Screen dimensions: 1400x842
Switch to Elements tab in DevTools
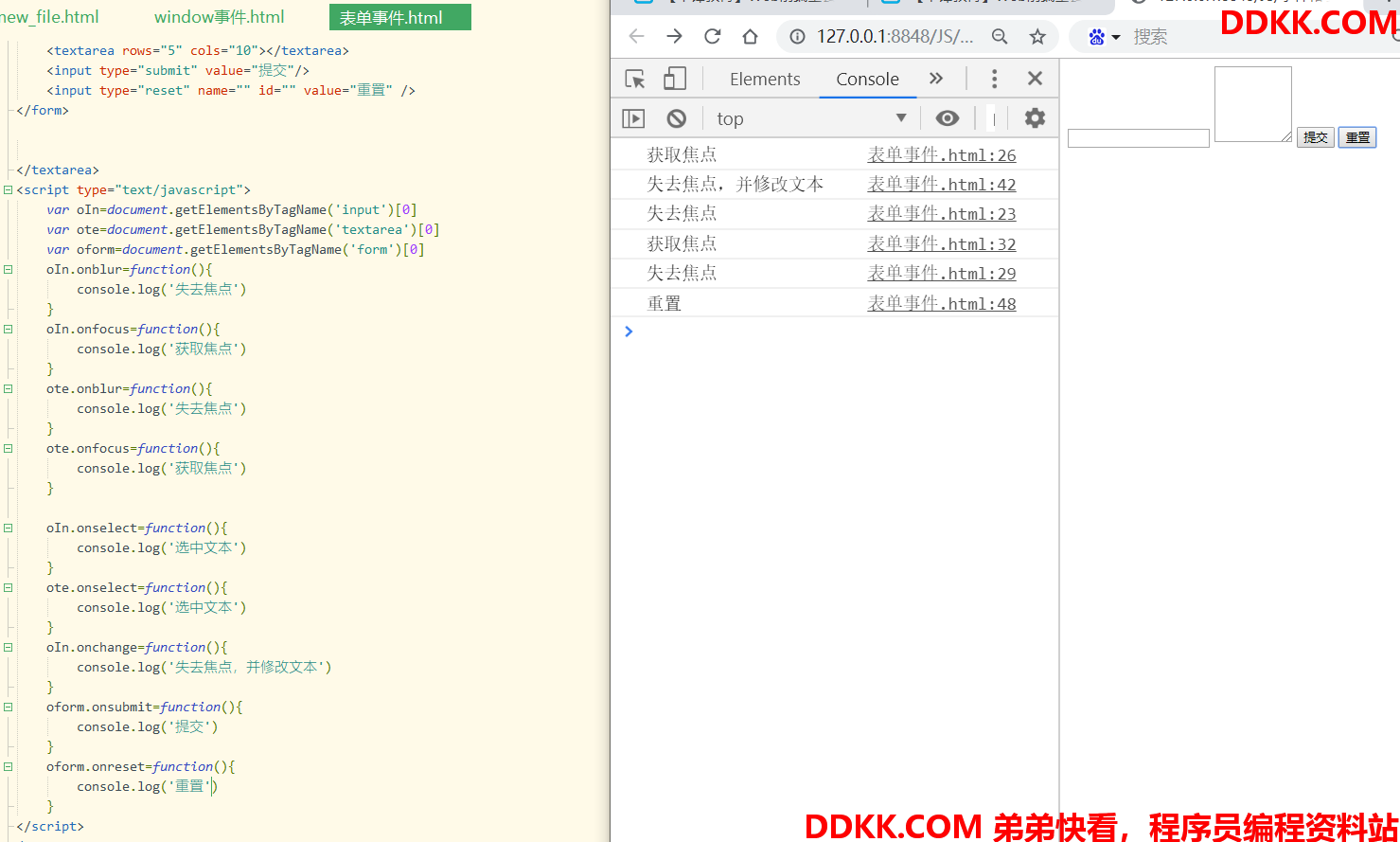click(x=765, y=79)
